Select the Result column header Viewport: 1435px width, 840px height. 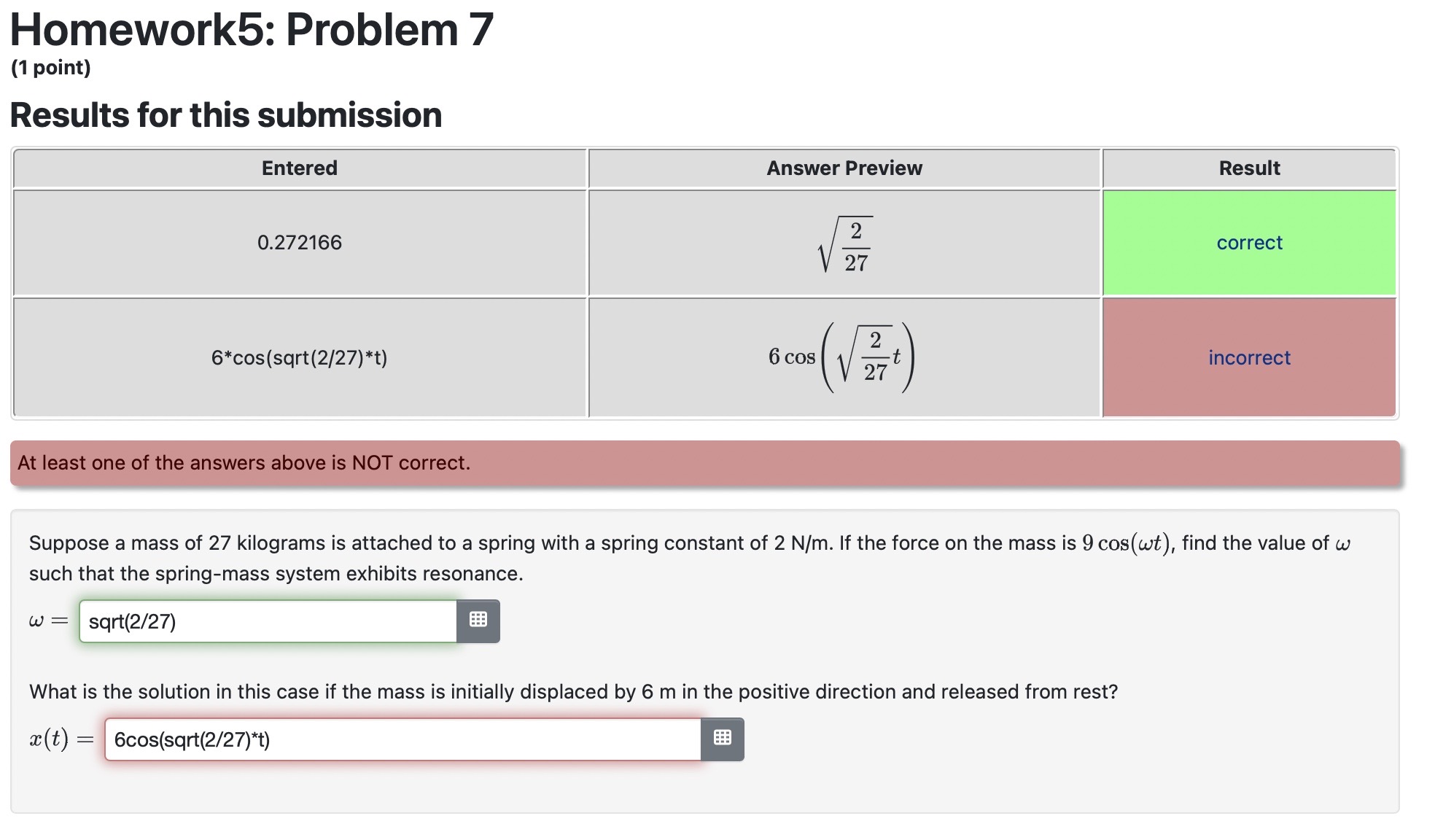(x=1249, y=168)
